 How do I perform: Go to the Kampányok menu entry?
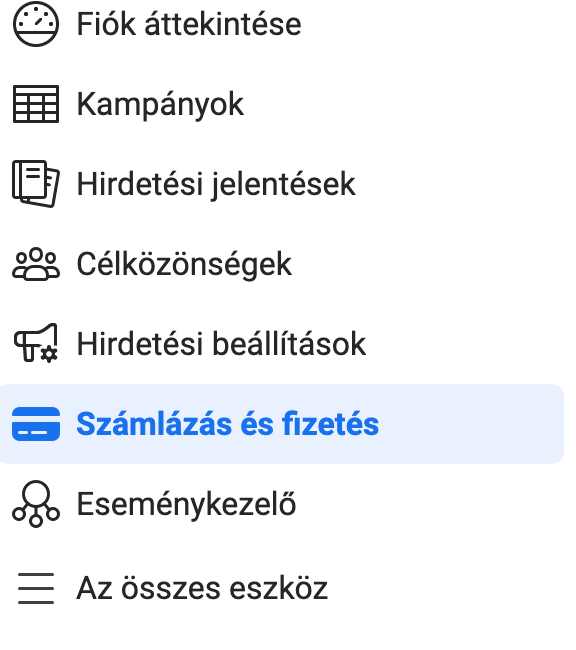point(160,104)
